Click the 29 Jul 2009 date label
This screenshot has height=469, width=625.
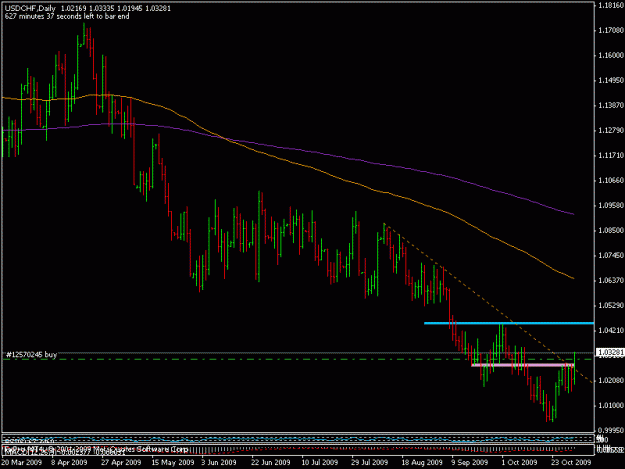click(369, 463)
